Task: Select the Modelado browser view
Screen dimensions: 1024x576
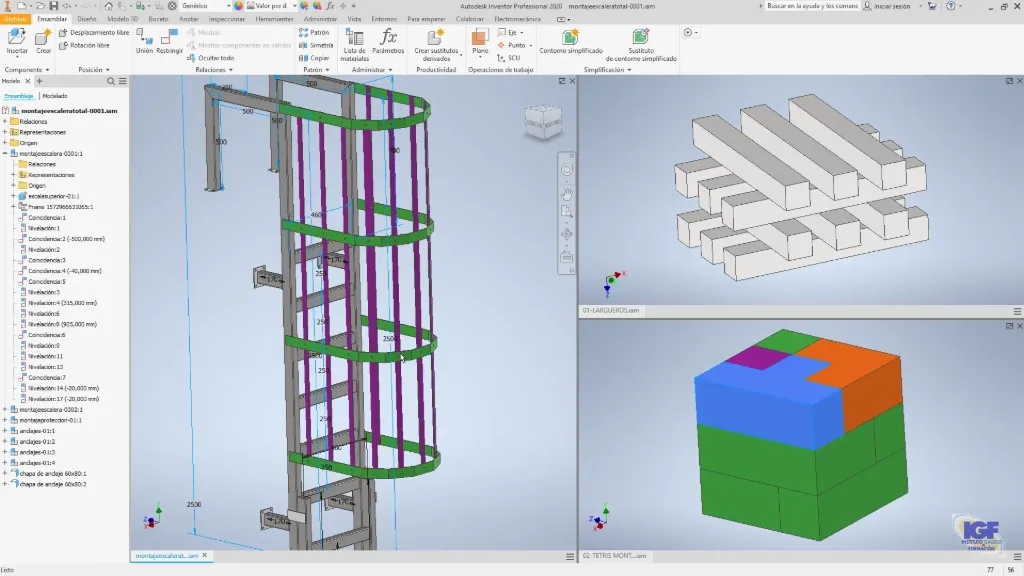Action: click(55, 96)
